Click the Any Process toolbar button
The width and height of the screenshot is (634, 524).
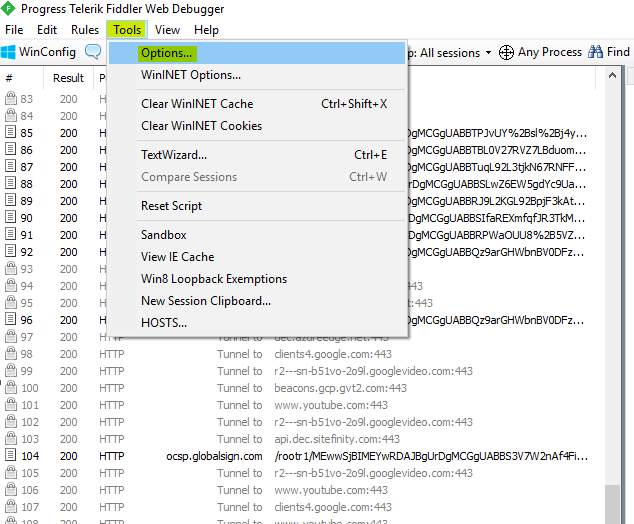coord(540,52)
